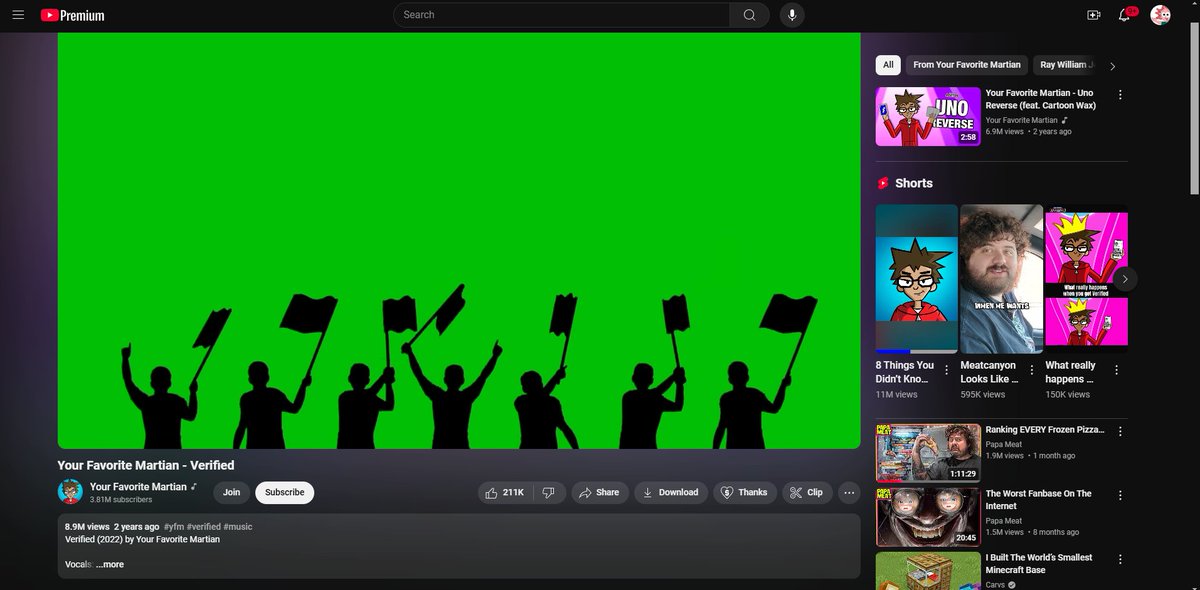Screen dimensions: 1200x590
Task: Select From Your Favorite Martian chip
Action: tap(967, 65)
